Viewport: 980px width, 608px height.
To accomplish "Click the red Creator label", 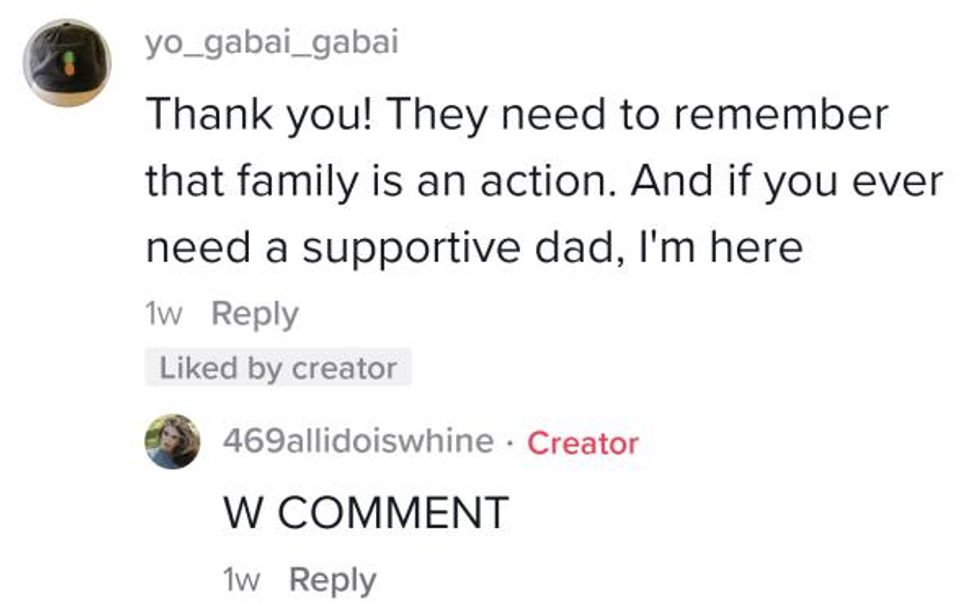I will [582, 442].
